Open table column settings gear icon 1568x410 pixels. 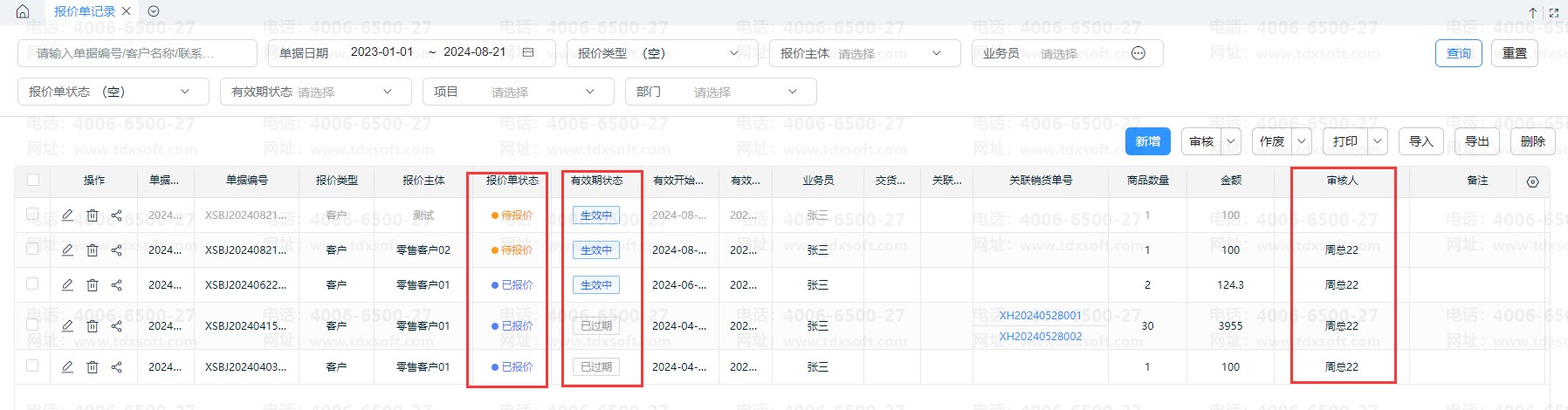(x=1532, y=182)
